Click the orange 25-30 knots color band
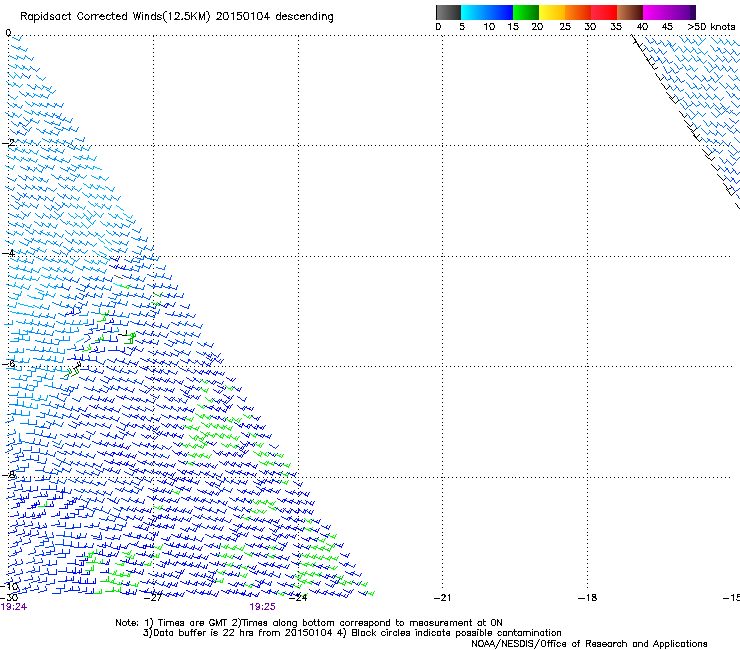 point(578,12)
